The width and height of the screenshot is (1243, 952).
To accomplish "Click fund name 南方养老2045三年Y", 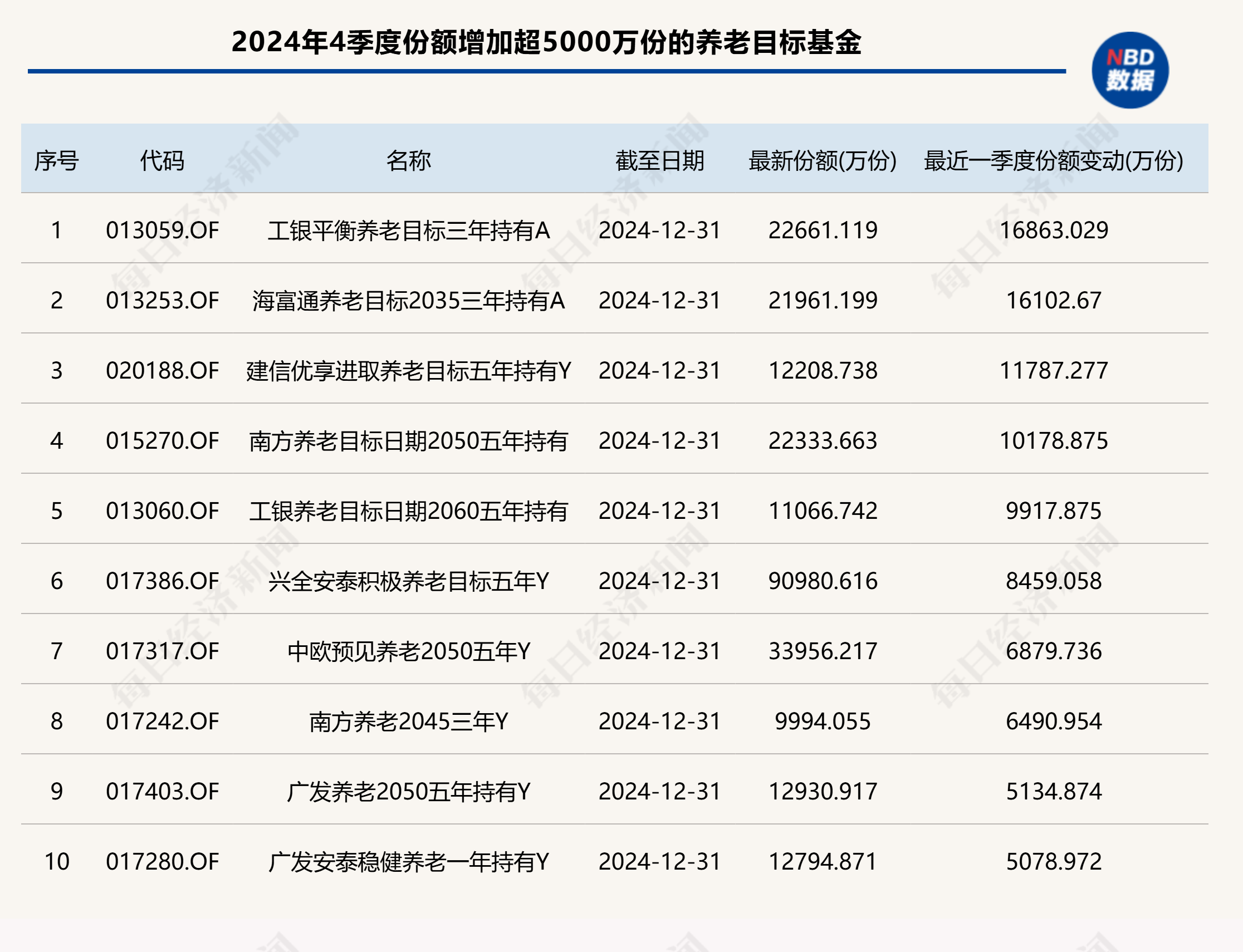I will 409,723.
